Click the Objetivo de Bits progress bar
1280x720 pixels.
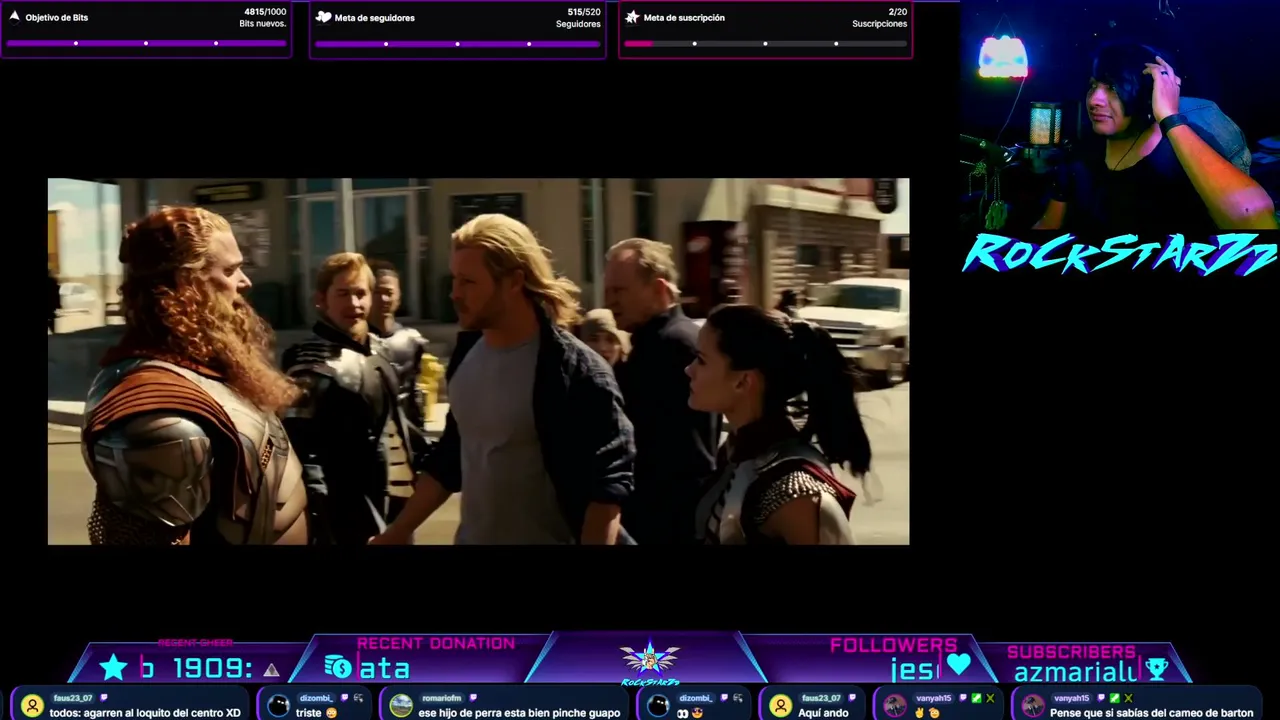click(x=146, y=43)
